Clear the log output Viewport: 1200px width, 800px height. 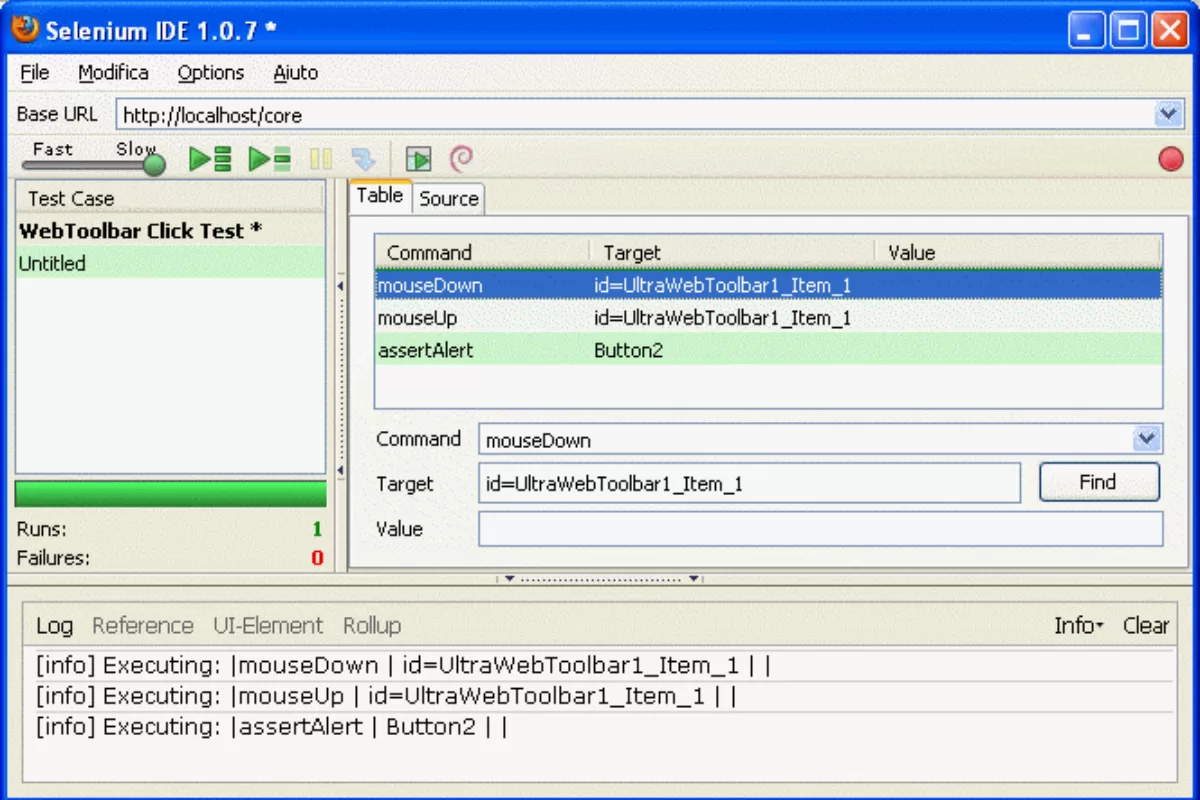coord(1145,626)
